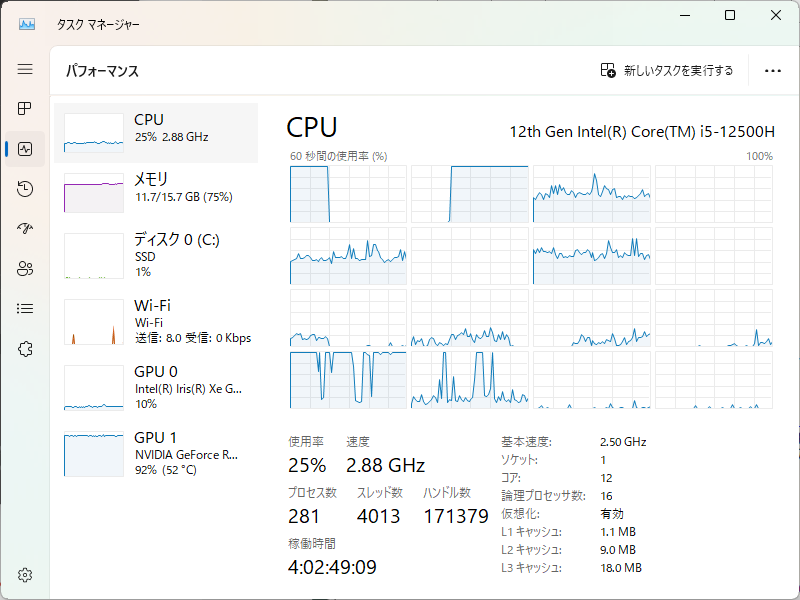Image resolution: width=800 pixels, height=600 pixels.
Task: Open the Services puzzle-piece page icon
Action: coord(25,349)
